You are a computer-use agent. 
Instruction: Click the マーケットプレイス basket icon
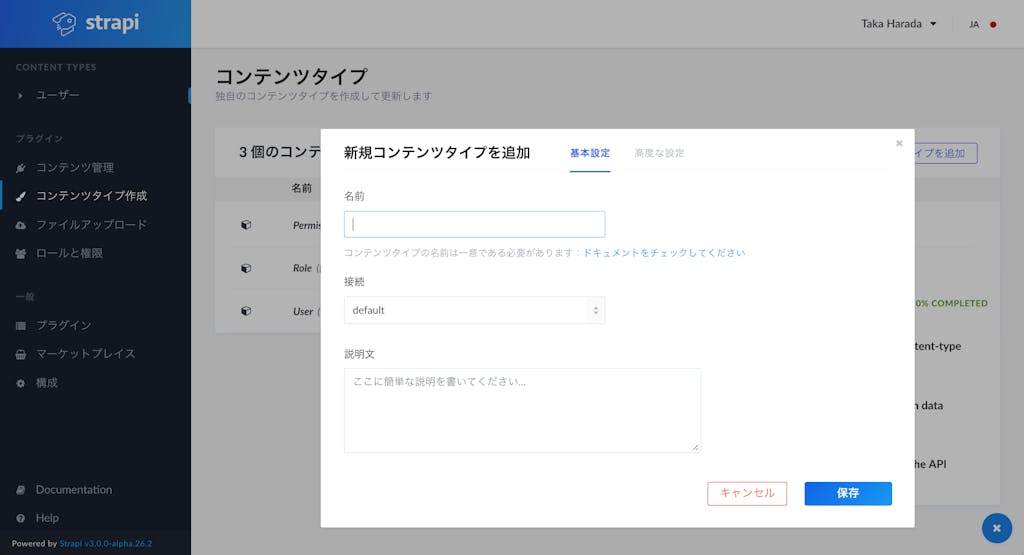[21, 354]
